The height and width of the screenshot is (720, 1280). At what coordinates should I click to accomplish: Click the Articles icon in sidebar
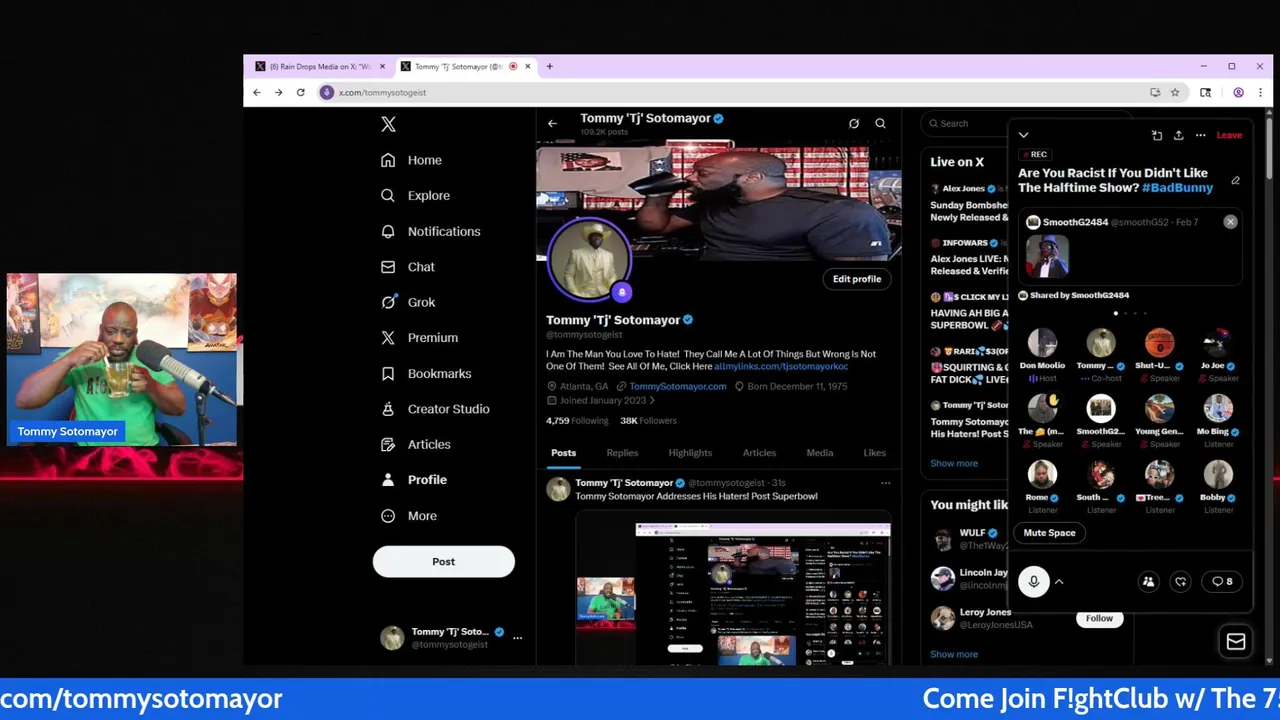pyautogui.click(x=388, y=444)
